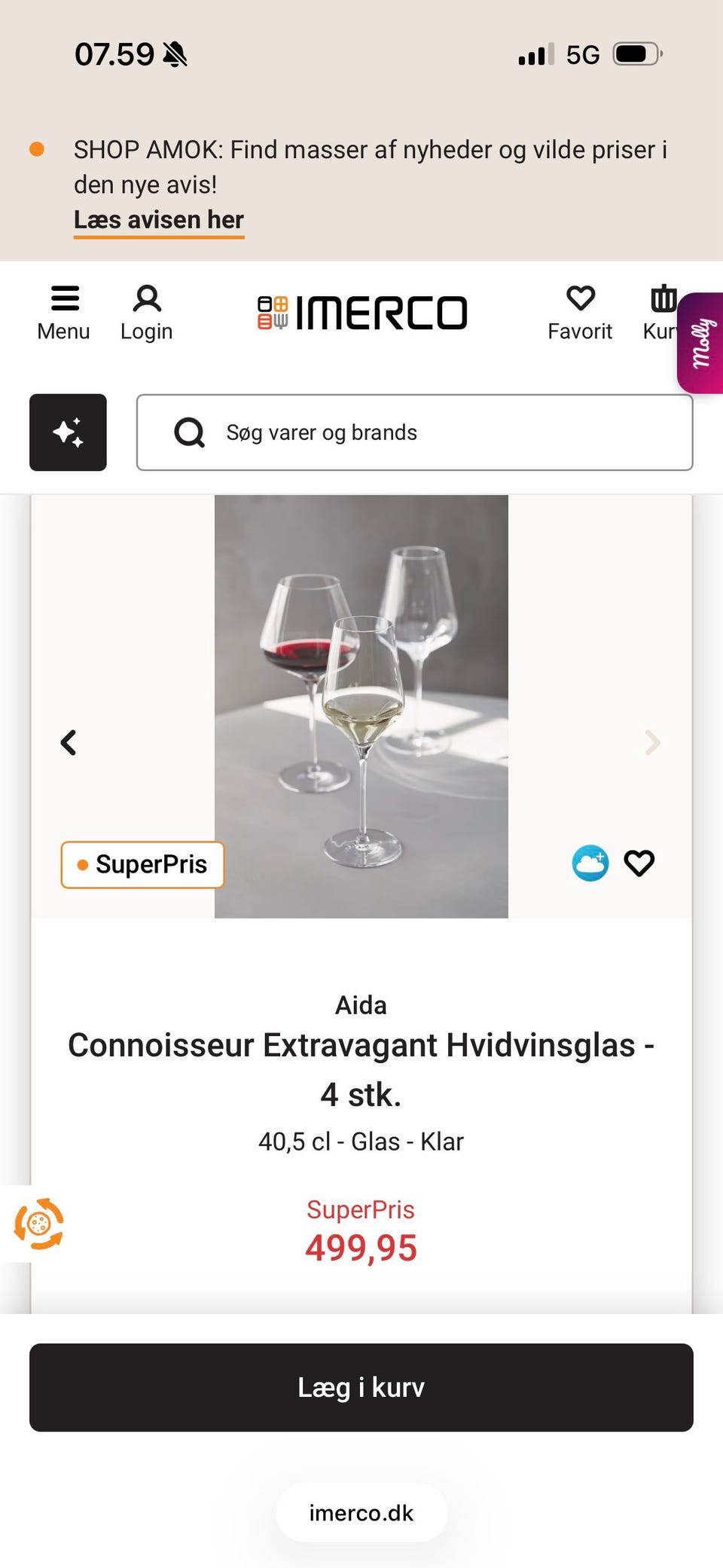
Task: Open the shopping basket Kurv icon
Action: [x=662, y=300]
